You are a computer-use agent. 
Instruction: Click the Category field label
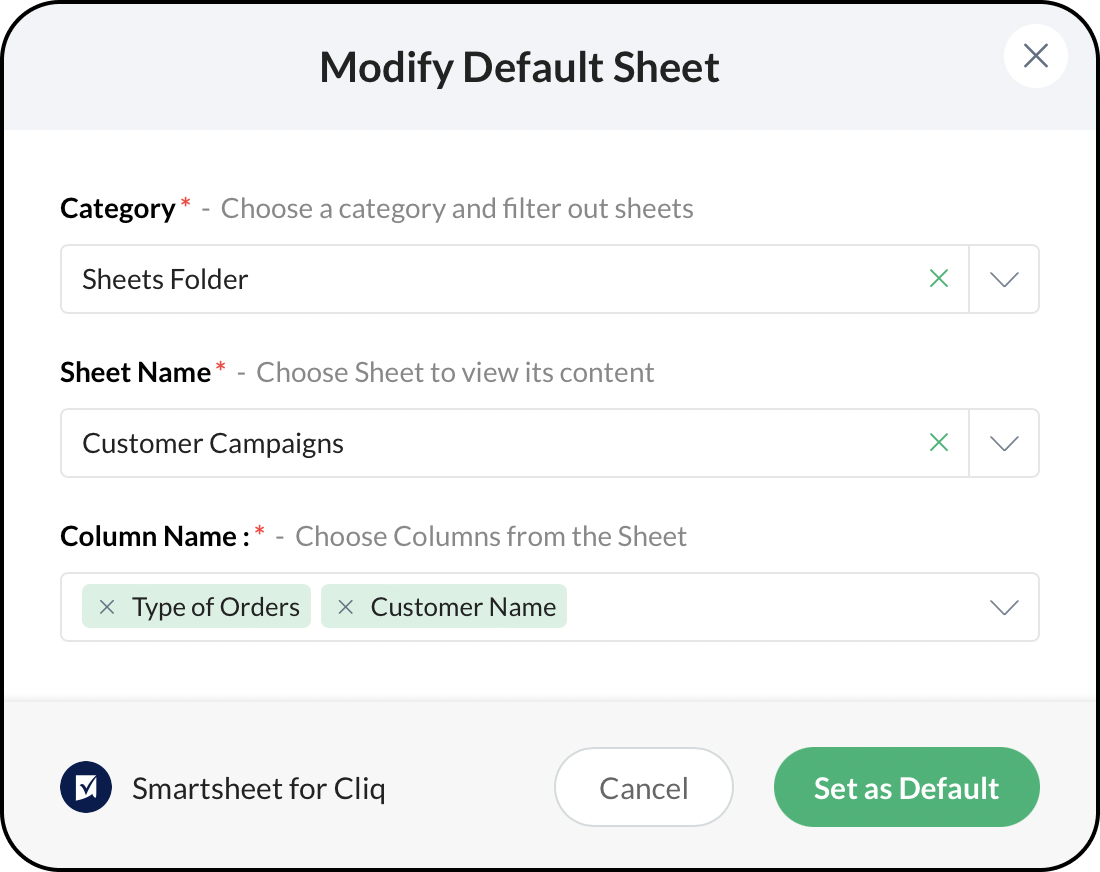(x=118, y=208)
